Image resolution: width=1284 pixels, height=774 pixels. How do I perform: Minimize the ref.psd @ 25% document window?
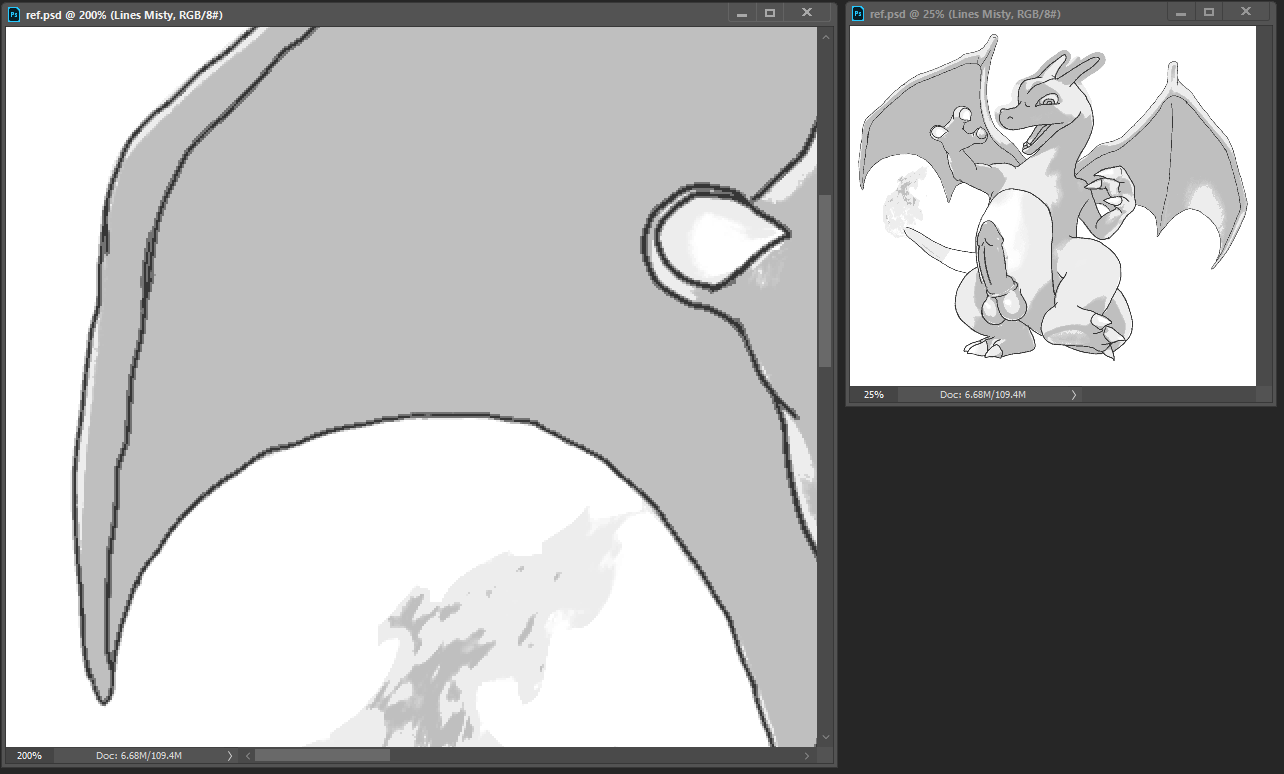click(1180, 13)
